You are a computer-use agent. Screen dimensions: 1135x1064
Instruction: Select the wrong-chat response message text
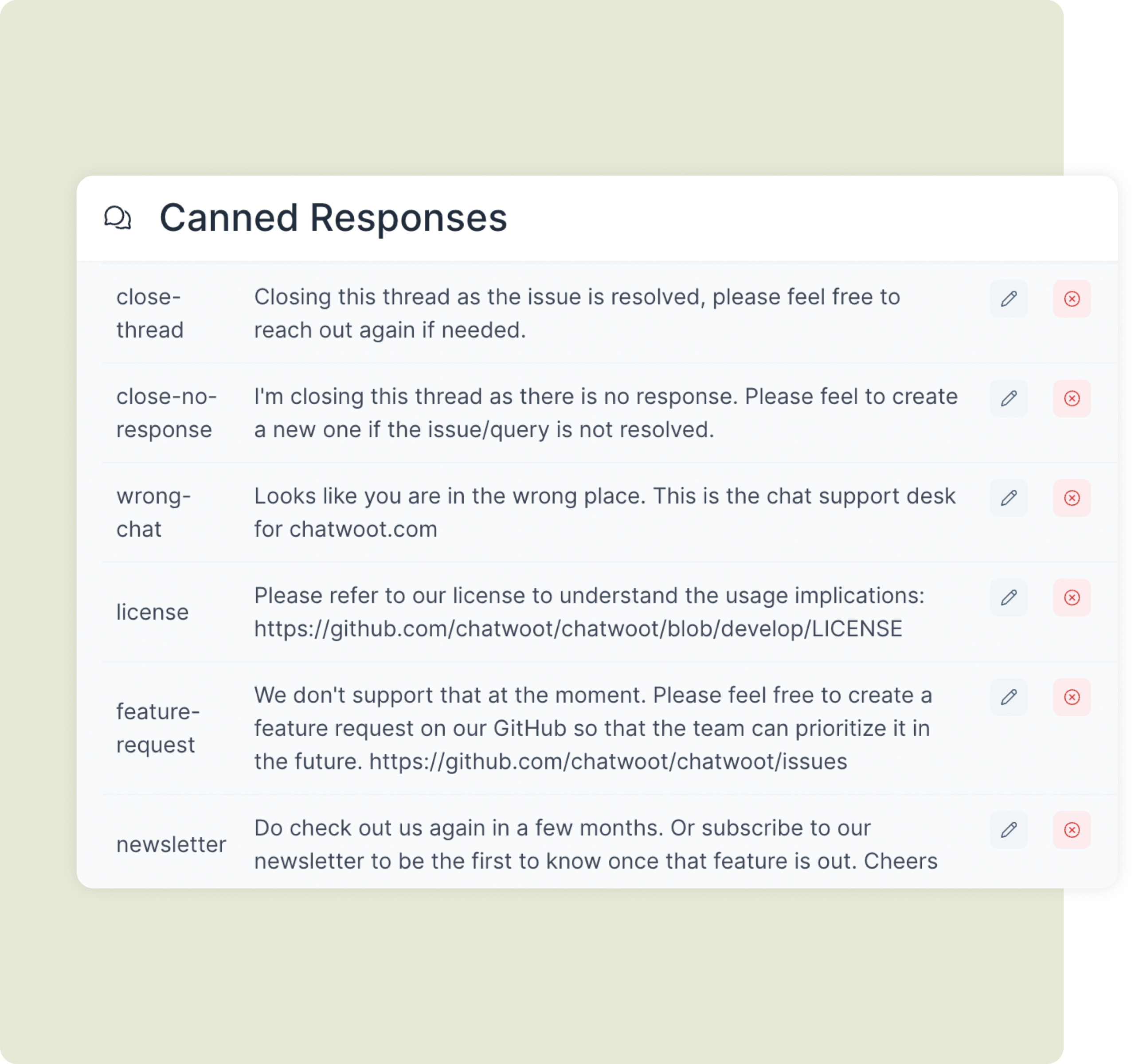click(x=605, y=512)
